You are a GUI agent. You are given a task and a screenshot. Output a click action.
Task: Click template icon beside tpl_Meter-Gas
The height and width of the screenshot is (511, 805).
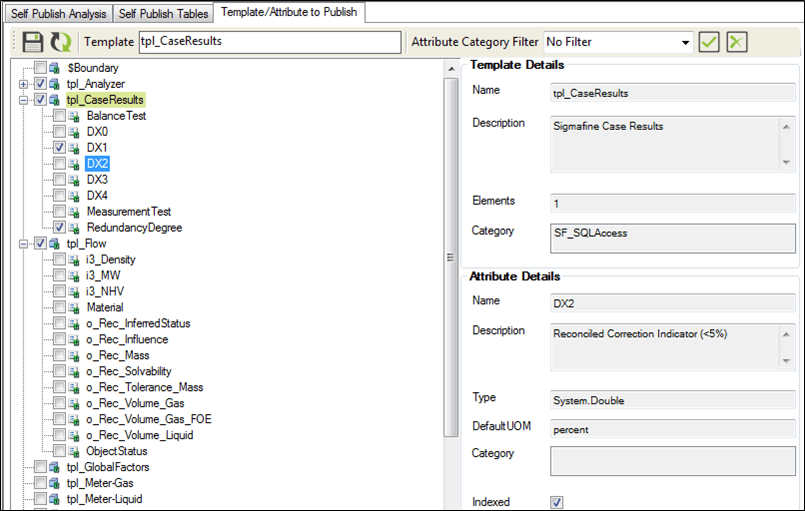(54, 483)
